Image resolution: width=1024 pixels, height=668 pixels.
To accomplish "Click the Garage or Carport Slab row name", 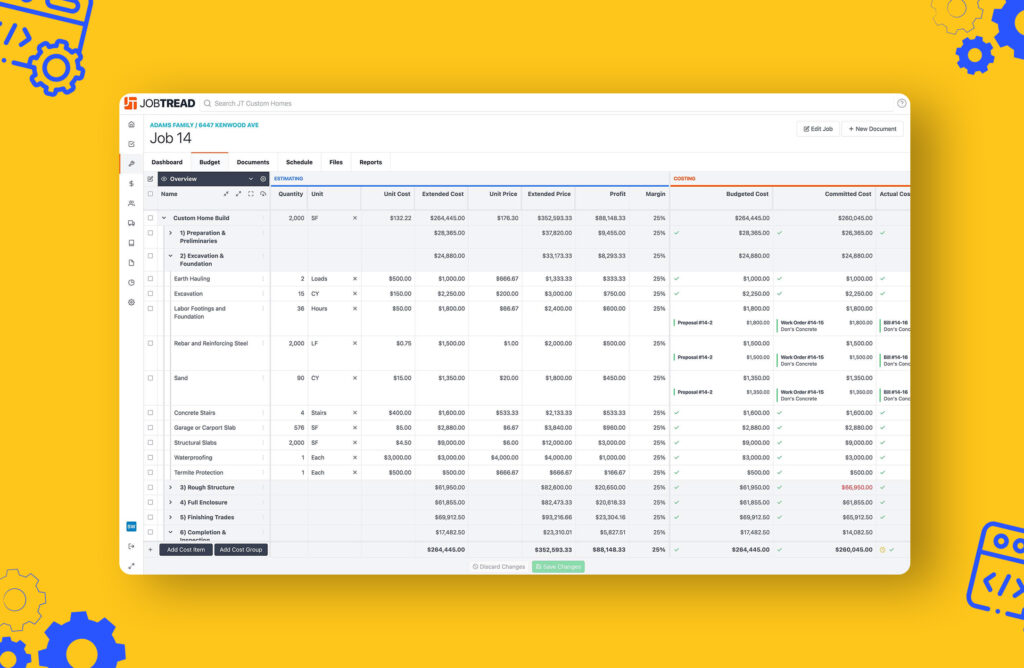I will coord(205,428).
